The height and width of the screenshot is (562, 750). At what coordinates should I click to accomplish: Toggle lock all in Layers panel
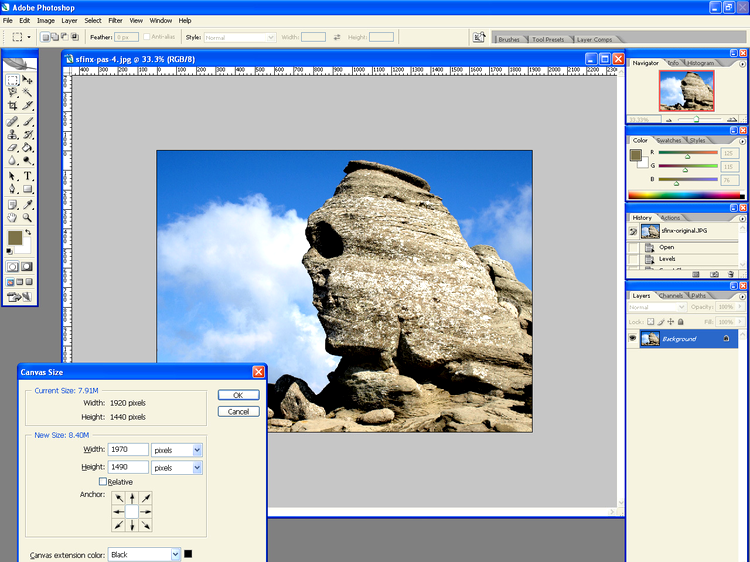pyautogui.click(x=681, y=322)
